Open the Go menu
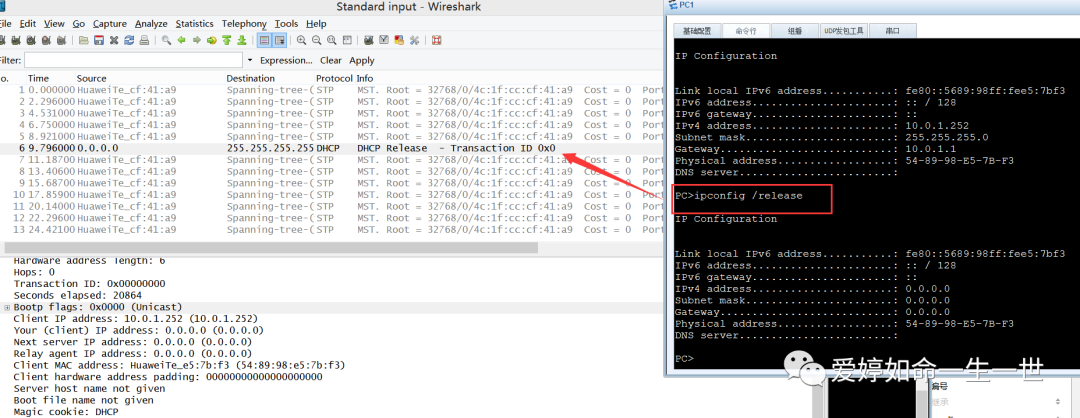Screen dimensions: 1080x418 (79, 23)
